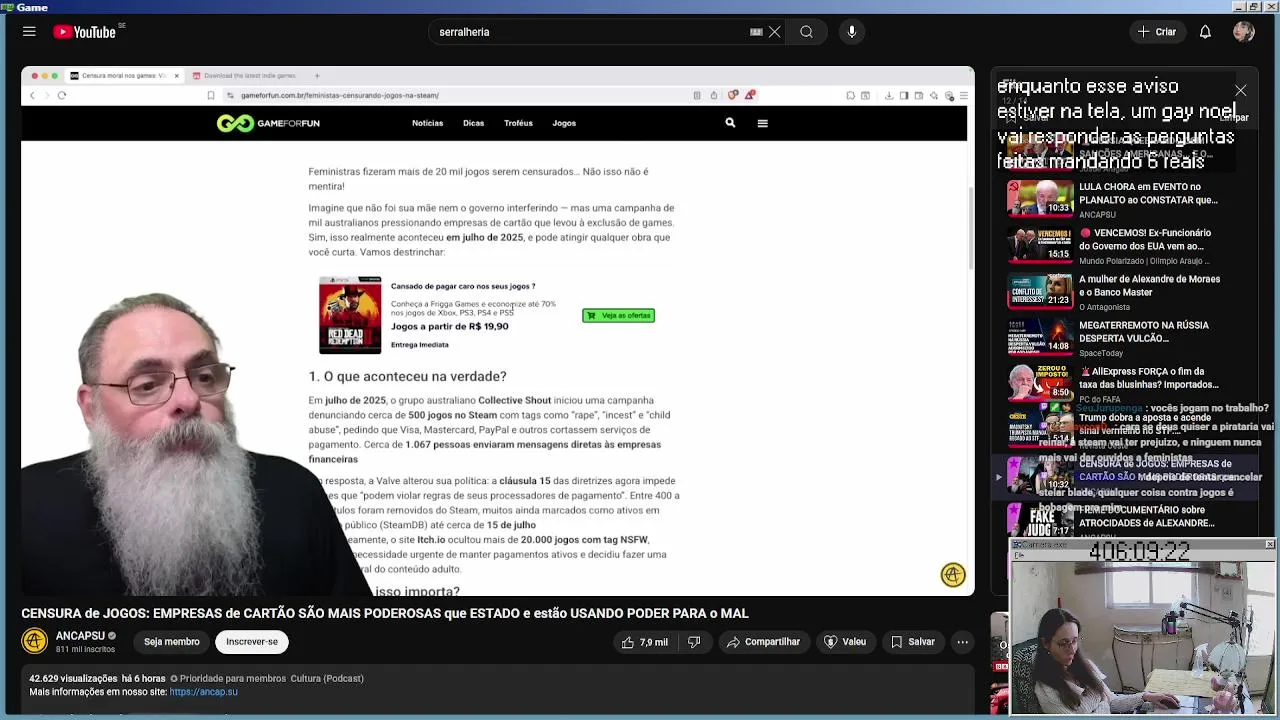
Task: Click the Inscrever-se subscribe button
Action: (x=252, y=642)
